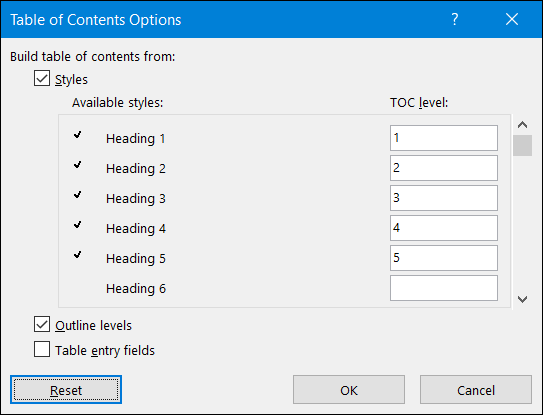543x415 pixels.
Task: Click the styles list scroll down arrow
Action: [522, 299]
